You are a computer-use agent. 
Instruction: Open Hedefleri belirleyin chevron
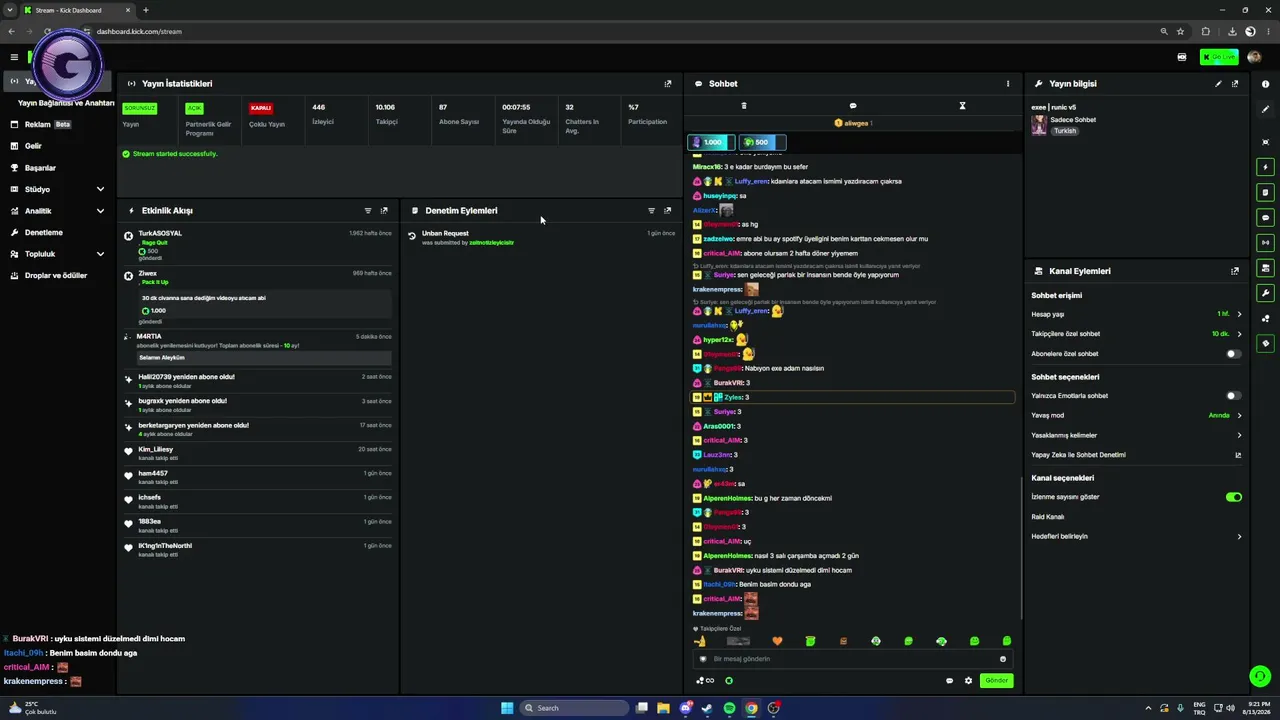pyautogui.click(x=1239, y=537)
